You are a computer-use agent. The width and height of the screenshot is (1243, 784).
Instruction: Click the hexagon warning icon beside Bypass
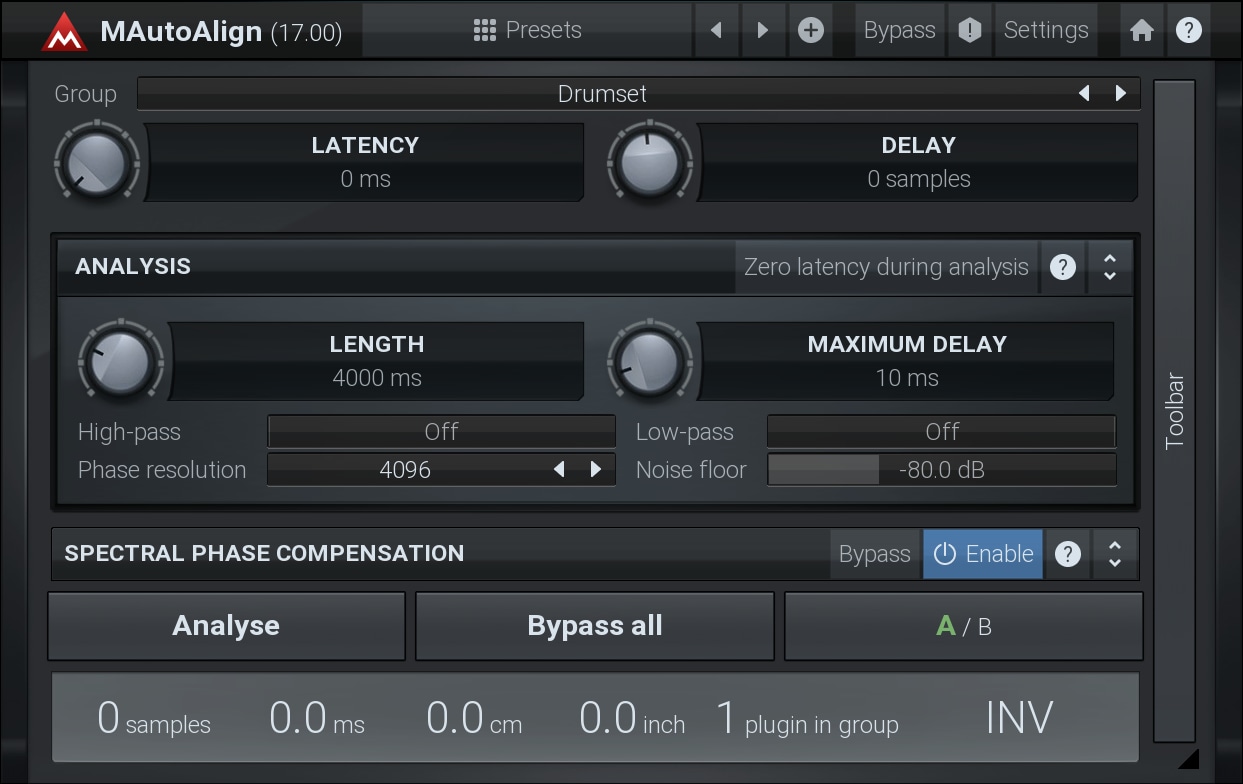pyautogui.click(x=969, y=31)
